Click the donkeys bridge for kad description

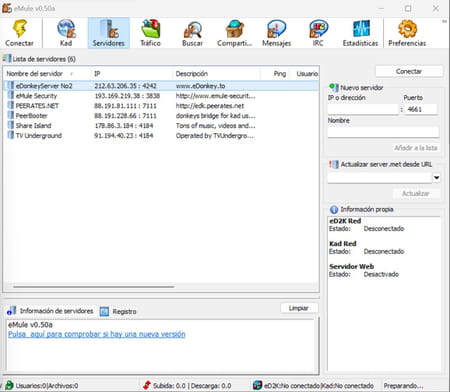(x=216, y=116)
